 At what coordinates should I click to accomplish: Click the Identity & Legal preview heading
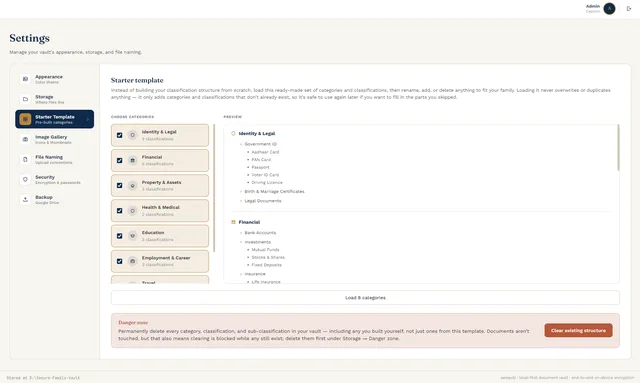click(x=257, y=134)
